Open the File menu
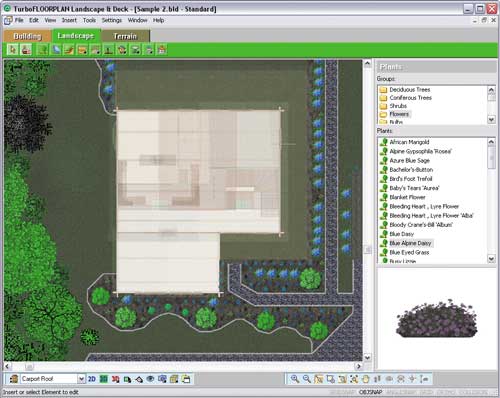 pyautogui.click(x=19, y=20)
